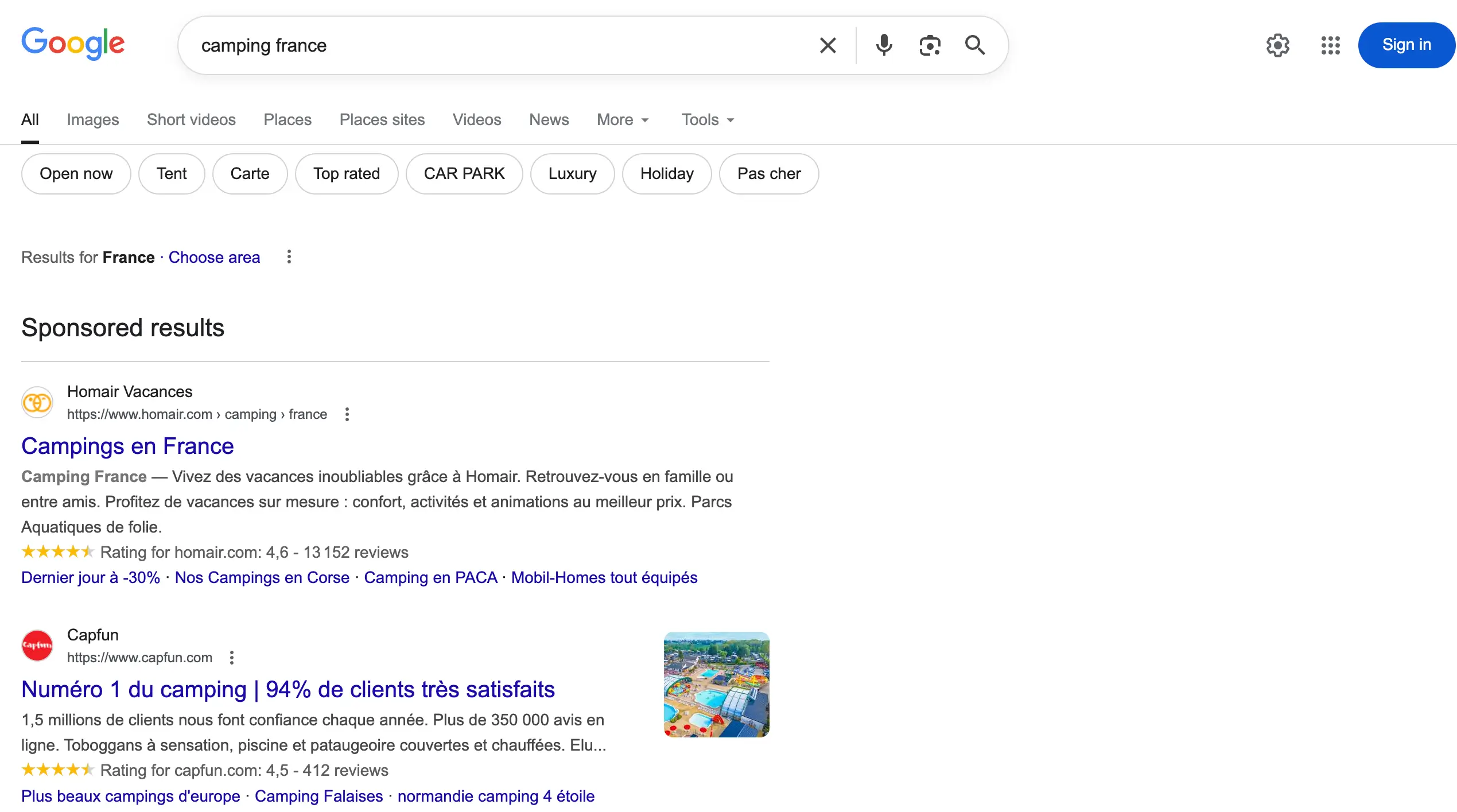Click the Google logo
Image resolution: width=1457 pixels, height=812 pixels.
[x=73, y=43]
